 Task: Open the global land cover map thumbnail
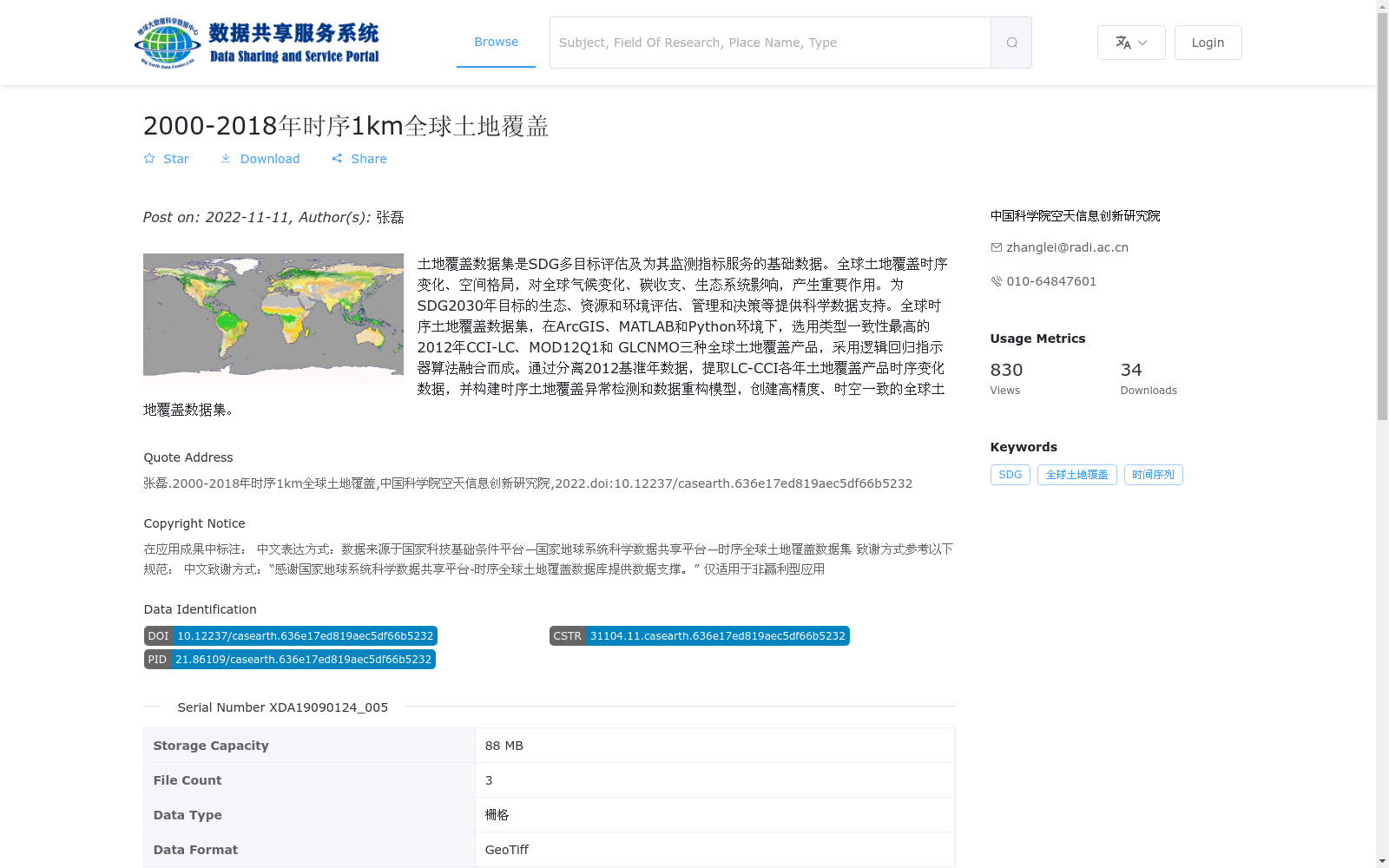[273, 319]
